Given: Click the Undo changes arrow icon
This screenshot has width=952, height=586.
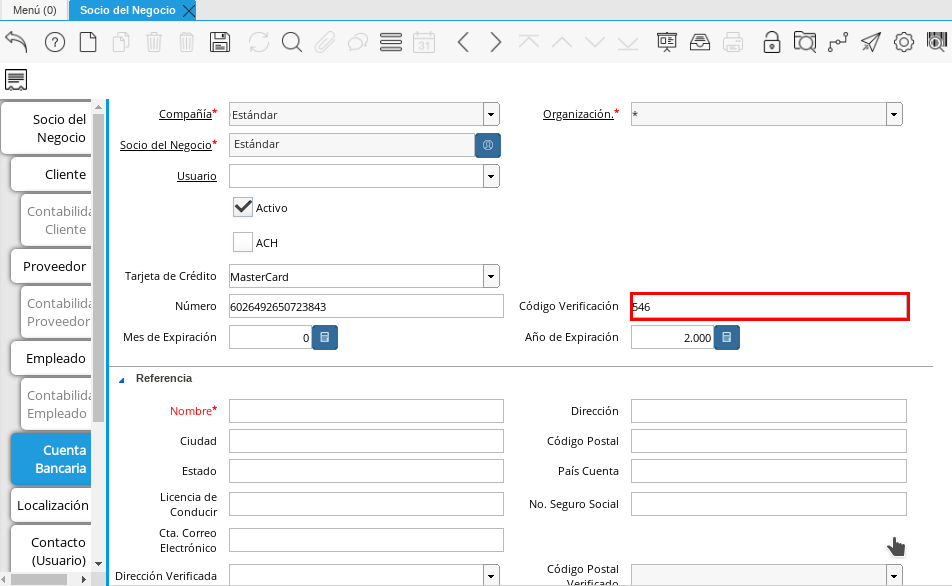Looking at the screenshot, I should 17,42.
